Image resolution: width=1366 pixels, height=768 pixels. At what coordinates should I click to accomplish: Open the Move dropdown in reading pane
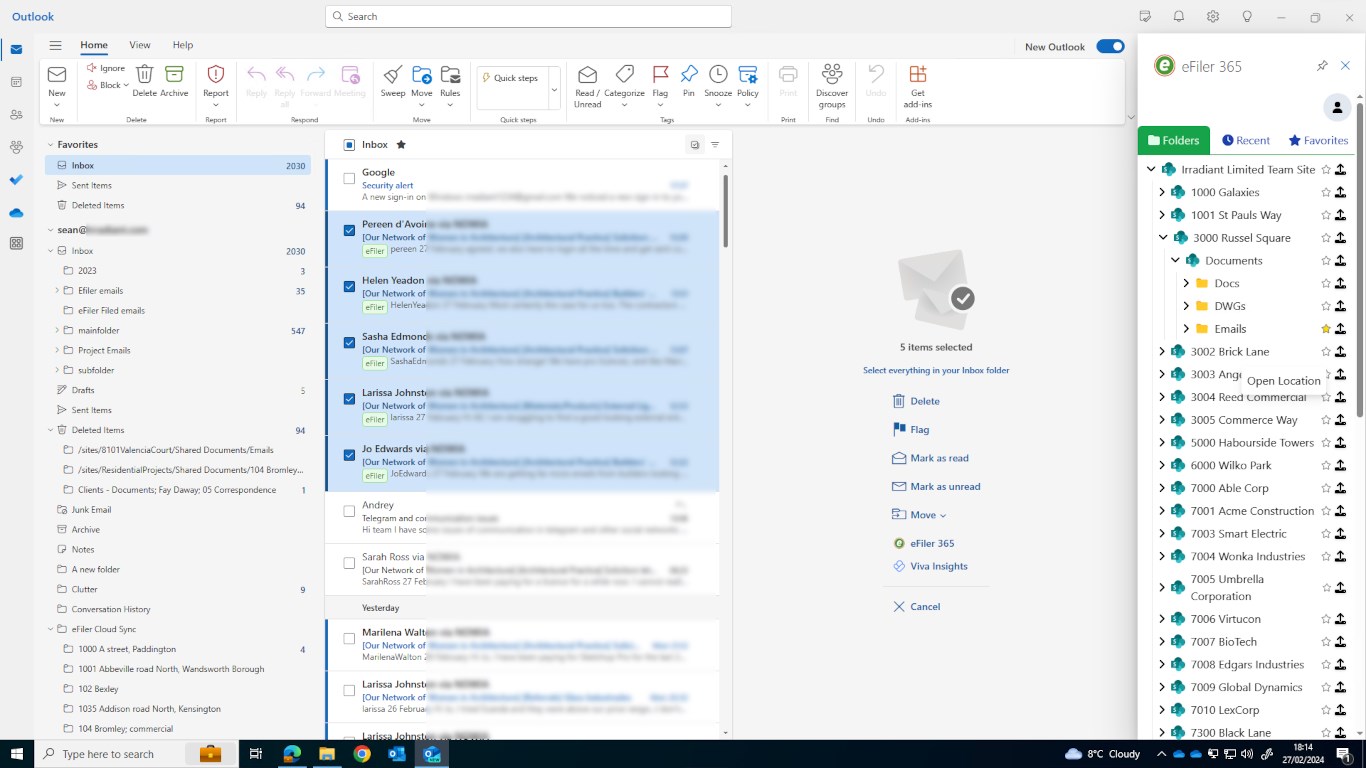(919, 515)
